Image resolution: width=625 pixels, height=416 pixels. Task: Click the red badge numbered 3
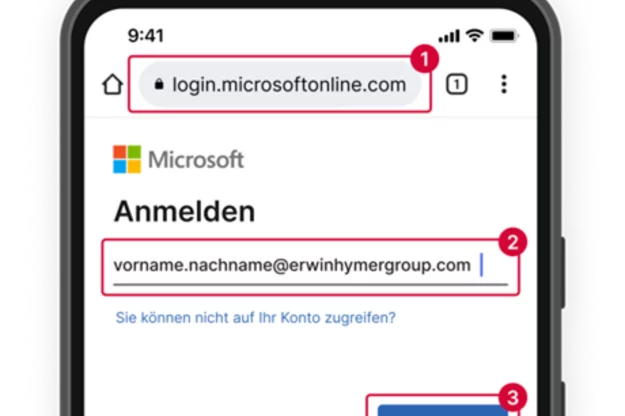click(513, 397)
